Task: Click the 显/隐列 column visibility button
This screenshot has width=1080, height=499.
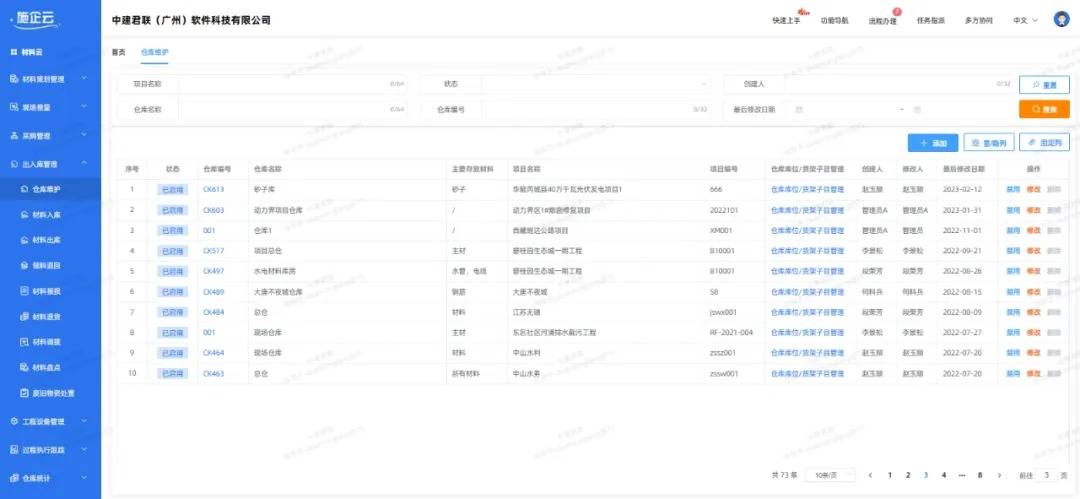Action: click(988, 143)
